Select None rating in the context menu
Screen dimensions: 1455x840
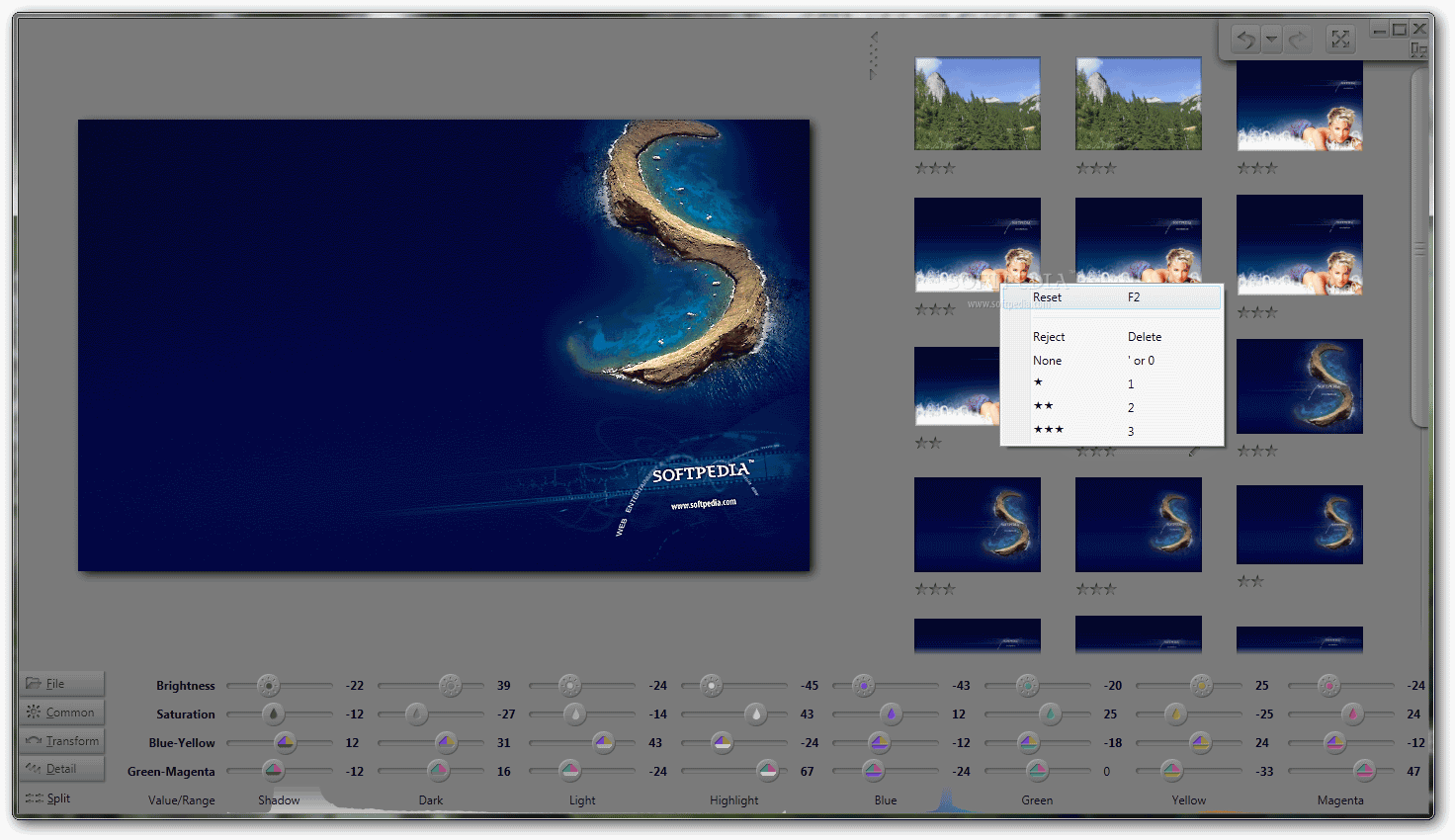1112,361
